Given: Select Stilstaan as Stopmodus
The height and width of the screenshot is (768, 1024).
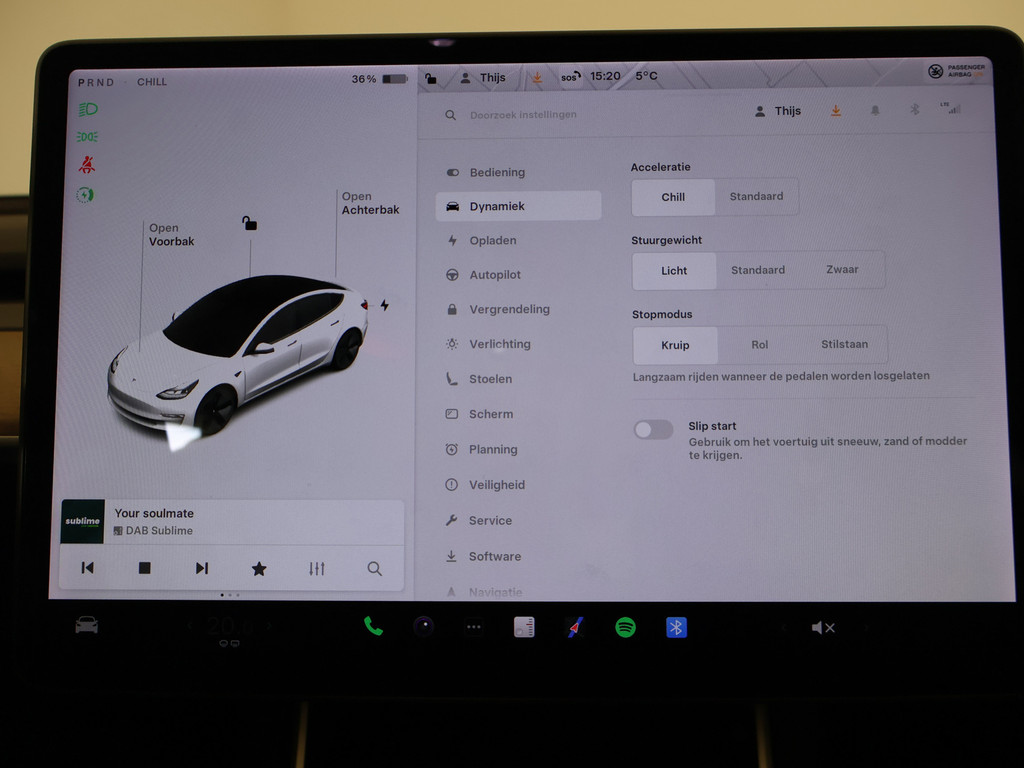Looking at the screenshot, I should (844, 345).
